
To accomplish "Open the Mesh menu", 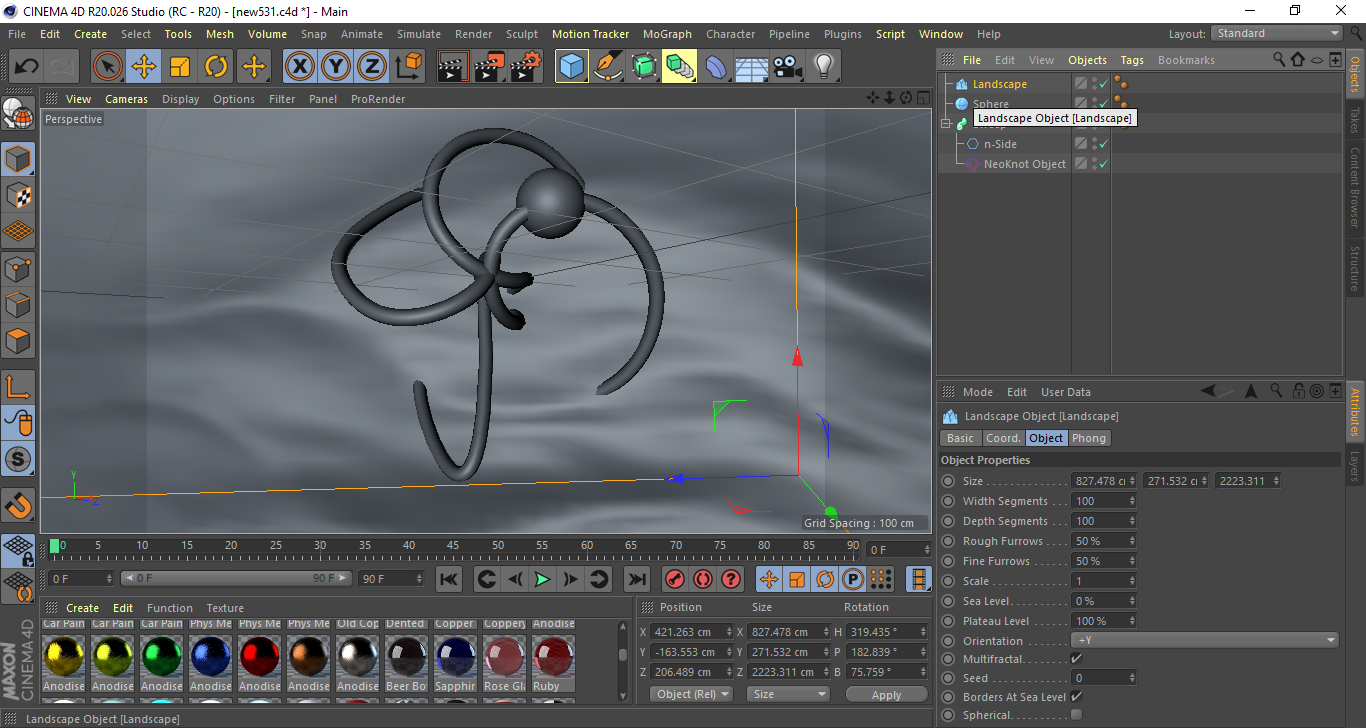I will coord(220,34).
